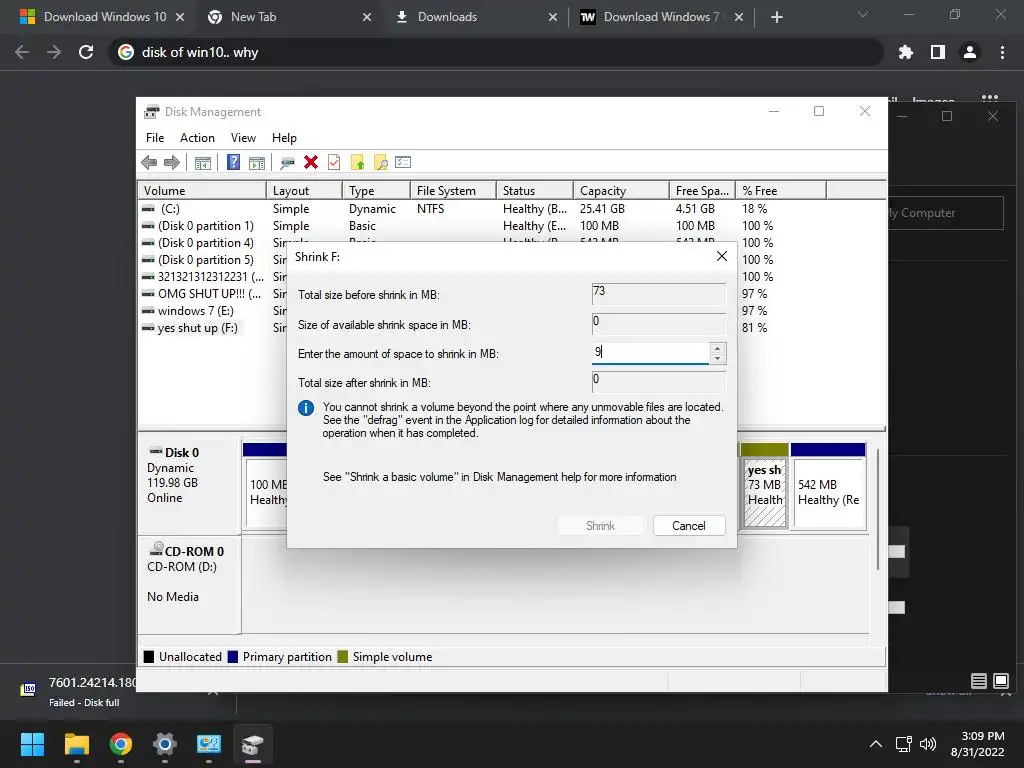Screen dimensions: 1024x768
Task: Click the settings list toolbar icon
Action: tap(403, 162)
